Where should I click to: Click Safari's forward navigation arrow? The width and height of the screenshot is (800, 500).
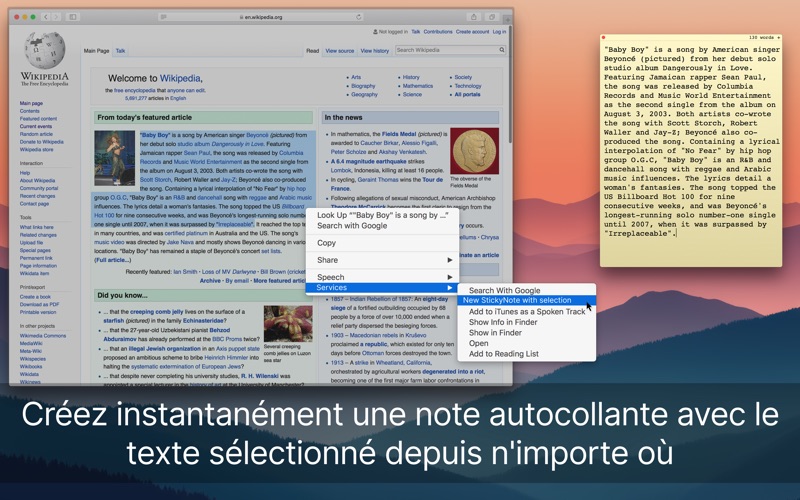click(x=56, y=17)
